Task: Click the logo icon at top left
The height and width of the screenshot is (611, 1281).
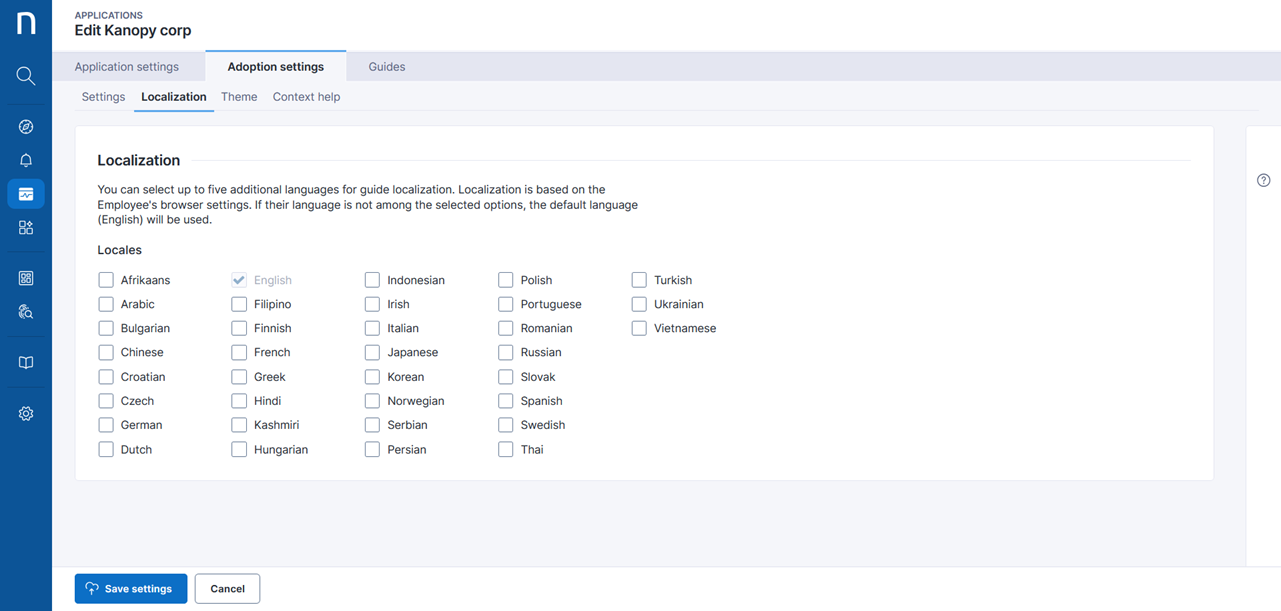Action: point(26,23)
